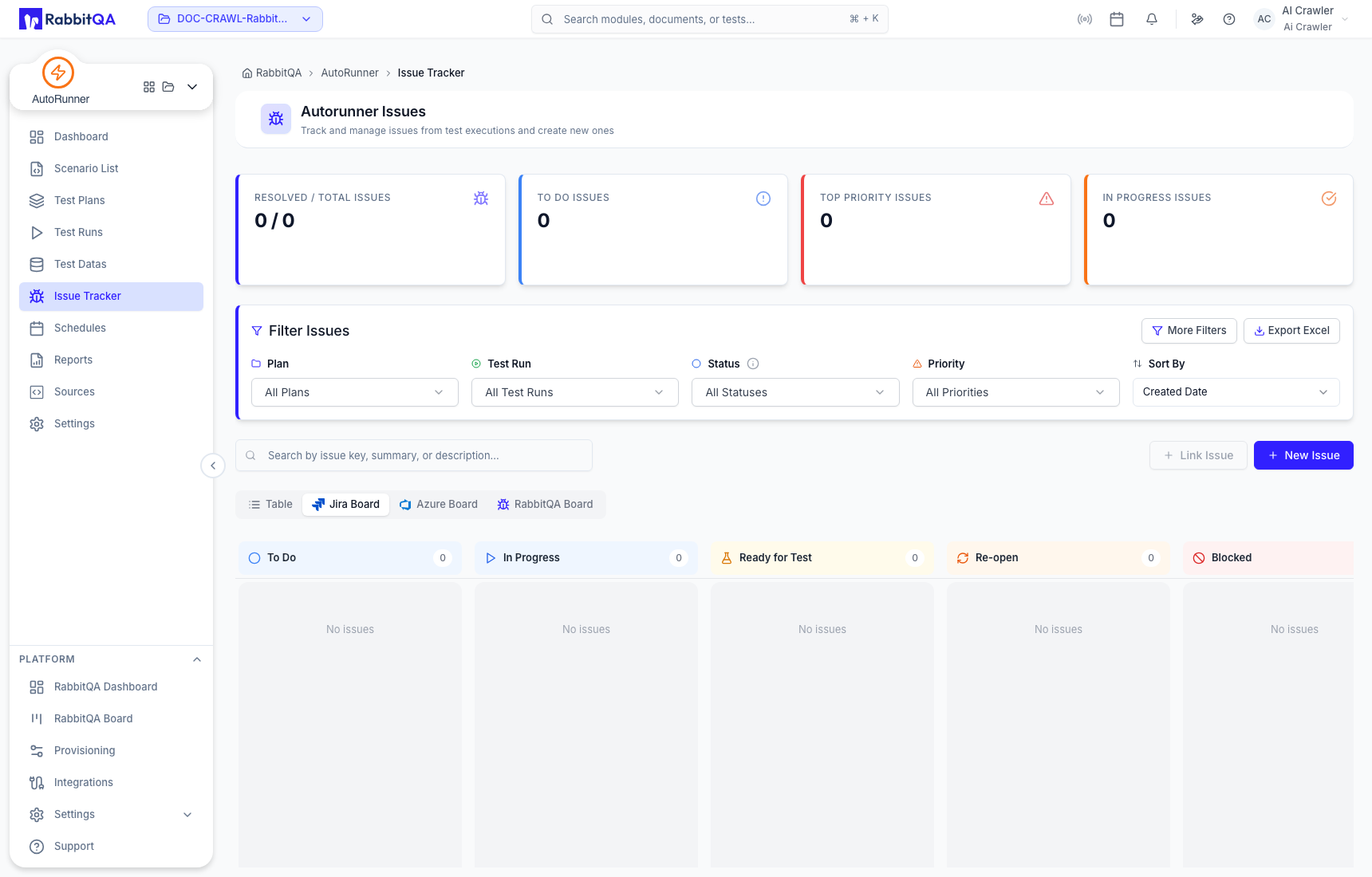
Task: Open Schedules in sidebar
Action: point(111,328)
